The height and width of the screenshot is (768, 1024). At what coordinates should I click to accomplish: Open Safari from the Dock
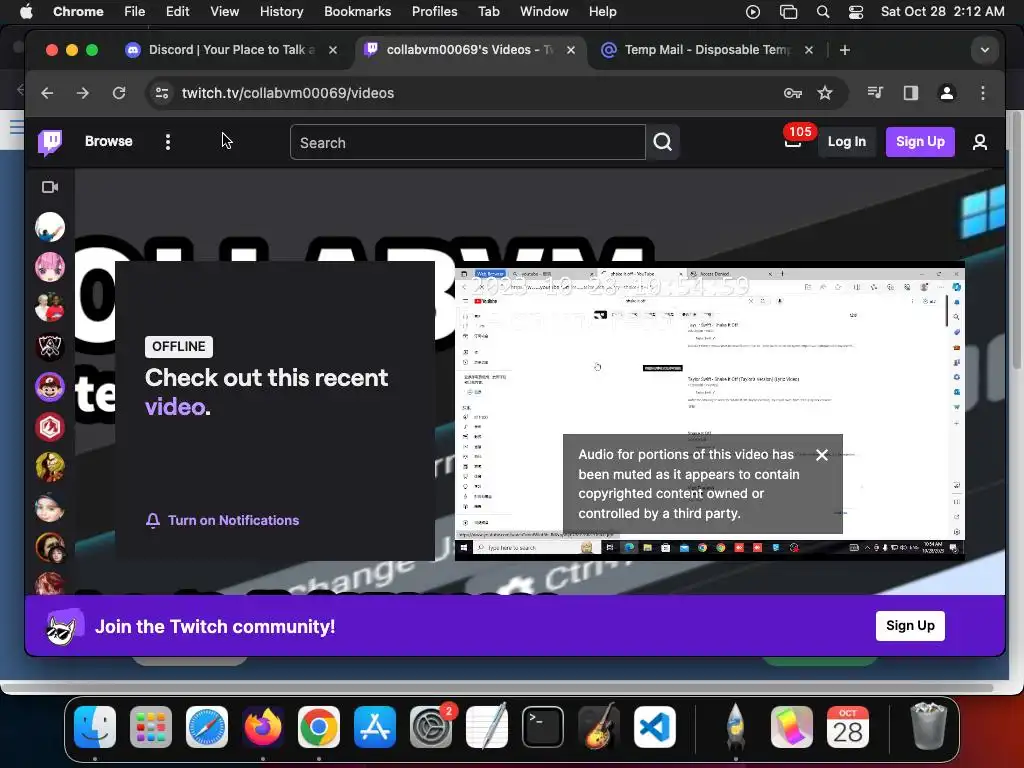tap(207, 727)
